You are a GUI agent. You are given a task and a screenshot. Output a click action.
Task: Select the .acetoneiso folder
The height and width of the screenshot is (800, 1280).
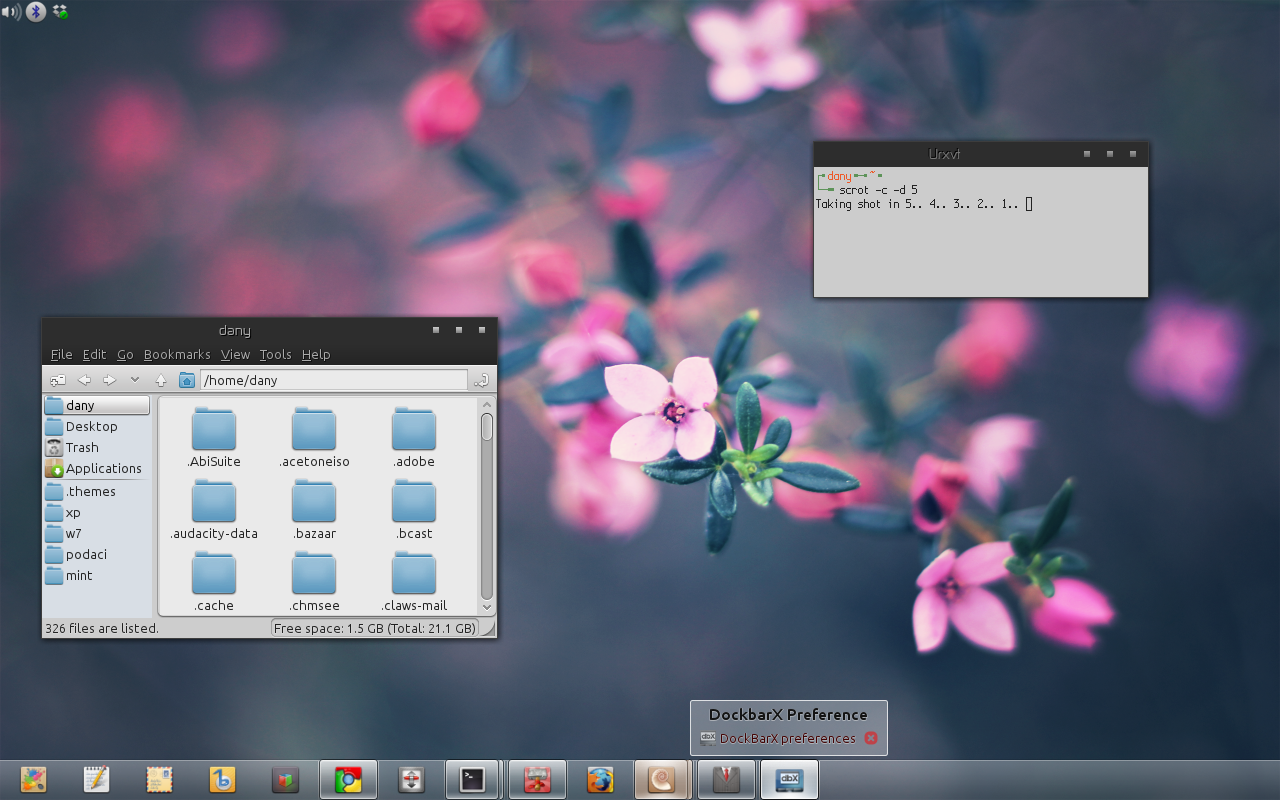coord(314,437)
